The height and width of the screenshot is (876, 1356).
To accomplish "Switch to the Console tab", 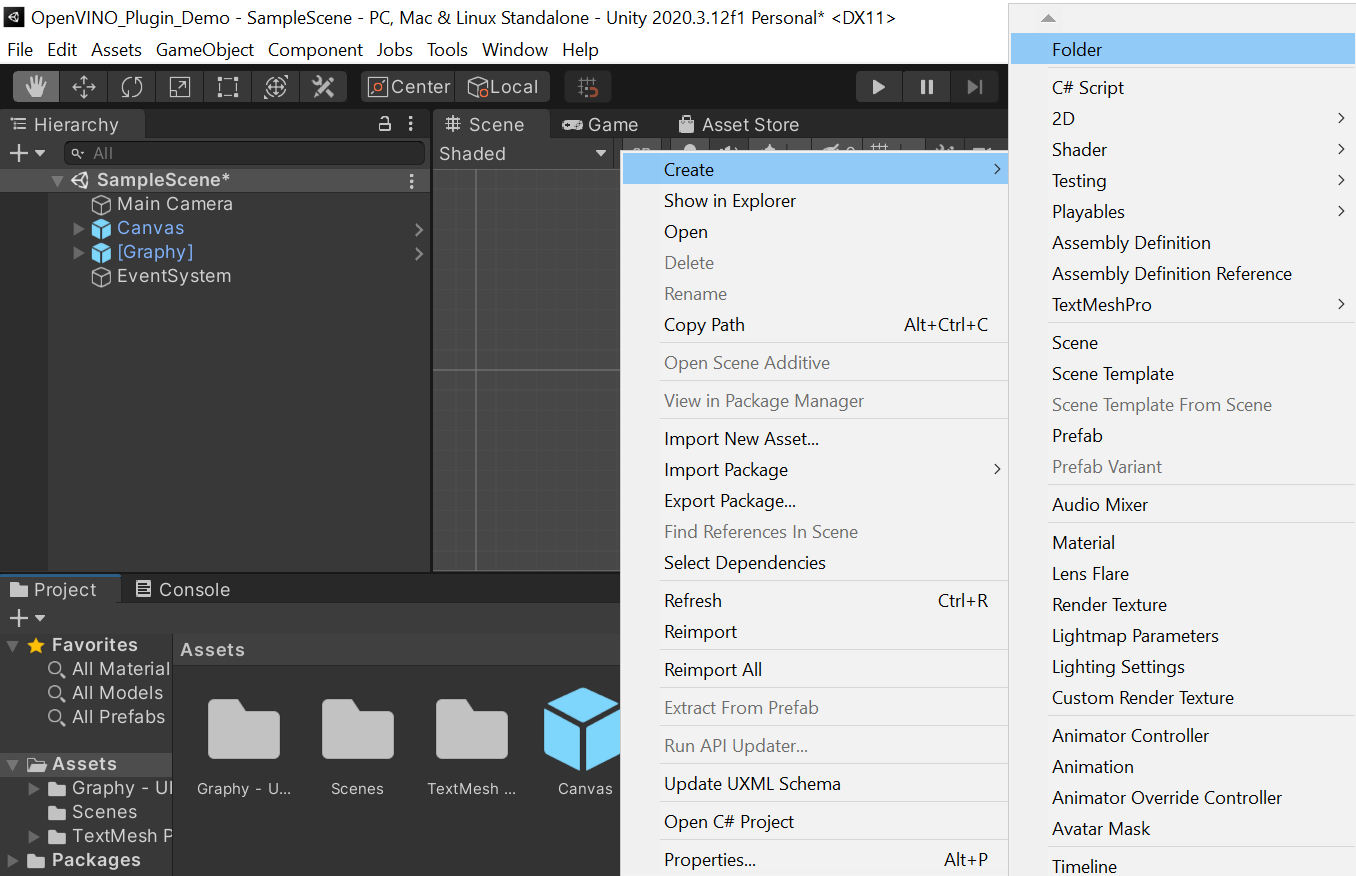I will pos(183,589).
